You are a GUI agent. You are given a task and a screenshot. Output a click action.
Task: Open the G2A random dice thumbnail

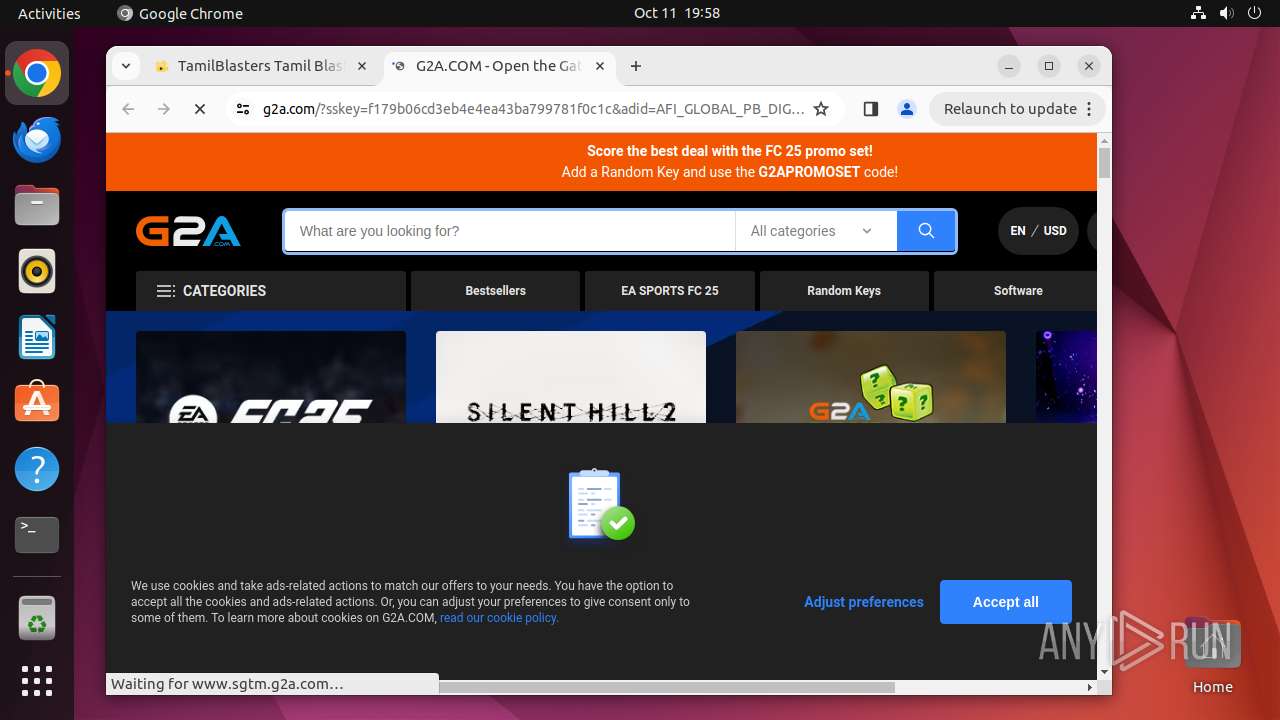871,377
